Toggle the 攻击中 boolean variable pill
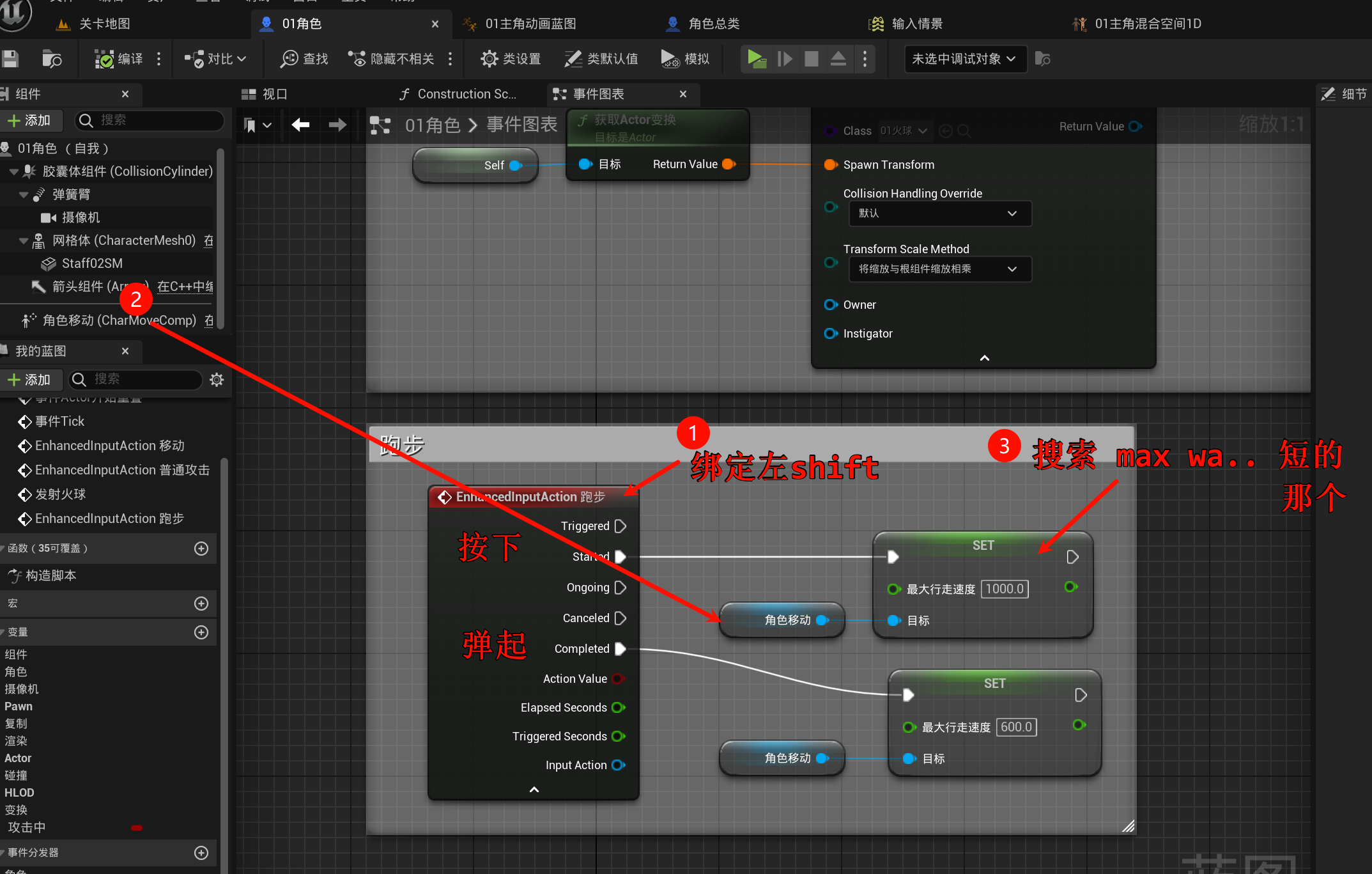1372x874 pixels. (136, 828)
